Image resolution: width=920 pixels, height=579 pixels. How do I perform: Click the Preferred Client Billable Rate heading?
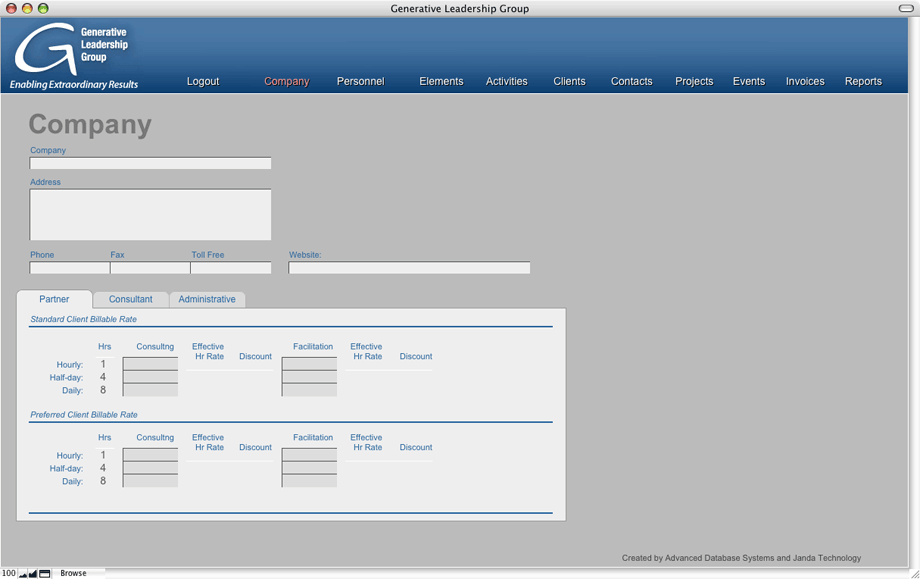(84, 415)
